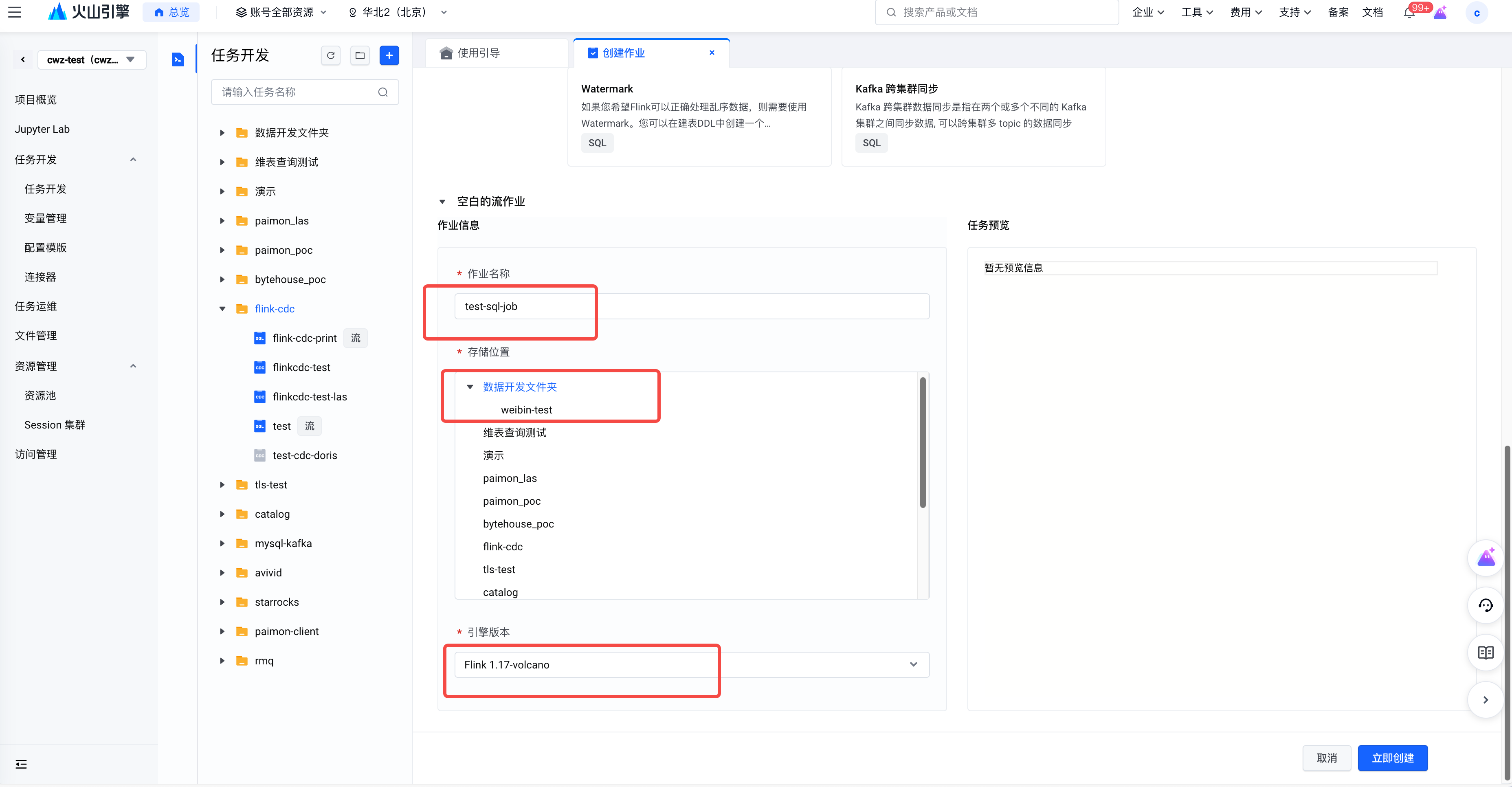Click the sidebar collapse icon at bottom left
The height and width of the screenshot is (787, 1512).
[21, 763]
